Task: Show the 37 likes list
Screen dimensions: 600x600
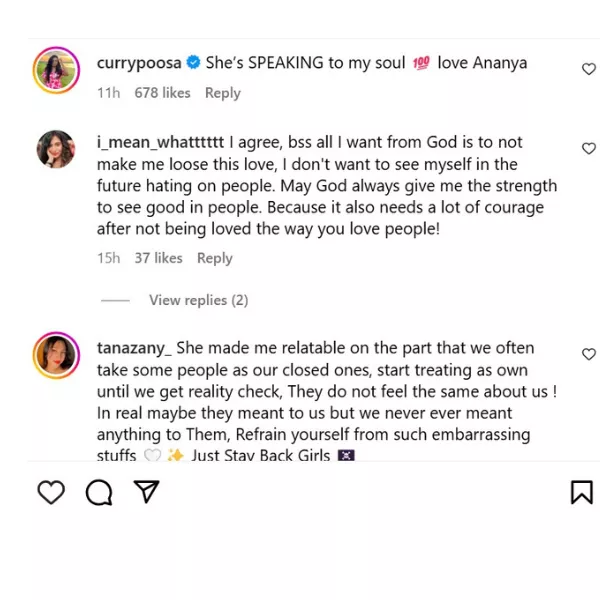Action: (x=158, y=258)
